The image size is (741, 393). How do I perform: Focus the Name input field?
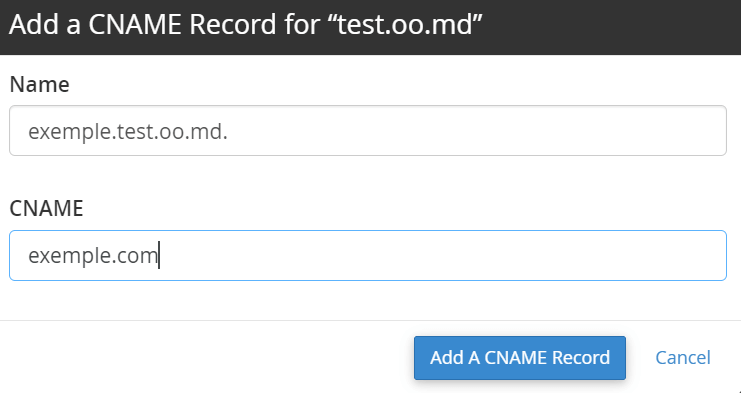pyautogui.click(x=368, y=130)
